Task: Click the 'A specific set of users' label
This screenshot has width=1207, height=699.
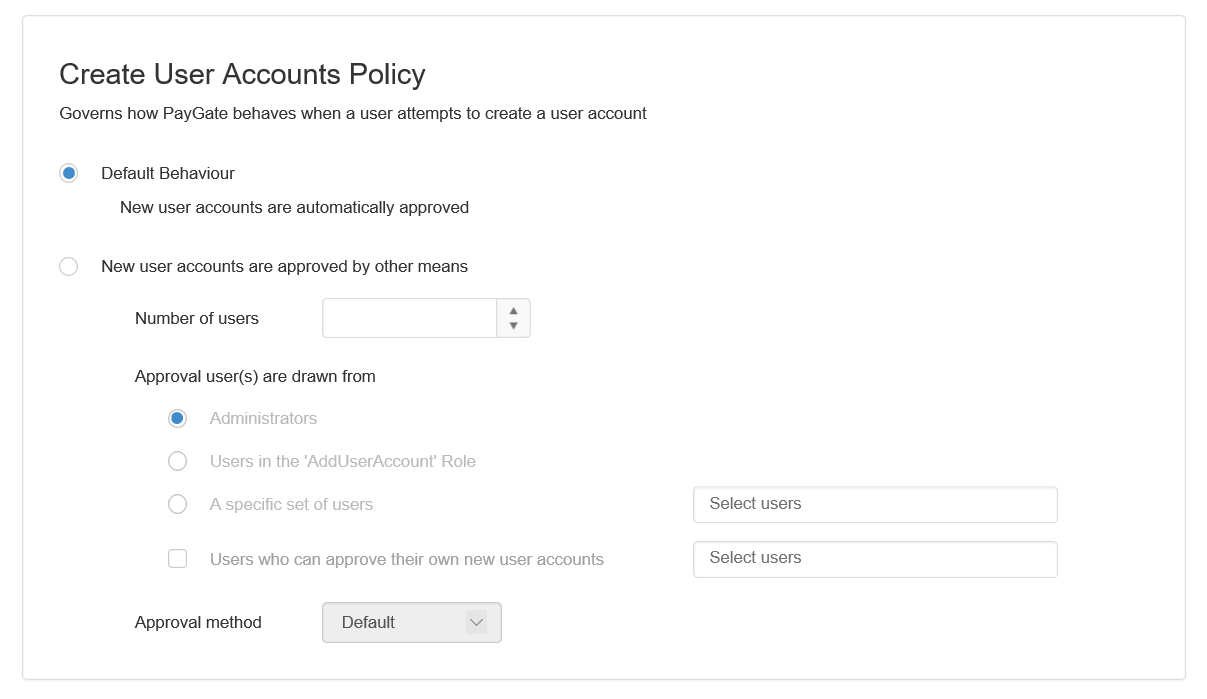Action: coord(291,505)
